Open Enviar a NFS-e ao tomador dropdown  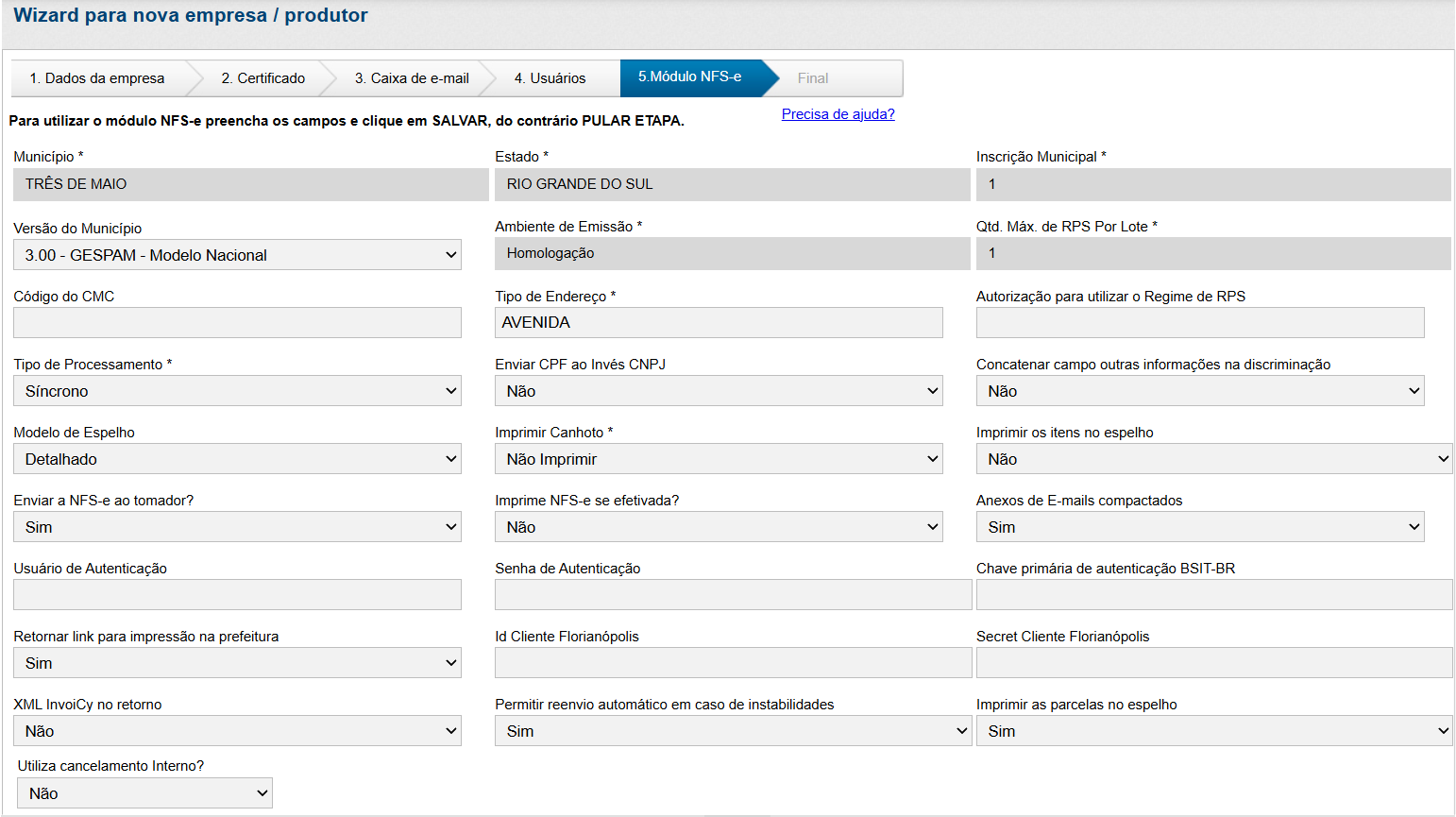coord(237,527)
